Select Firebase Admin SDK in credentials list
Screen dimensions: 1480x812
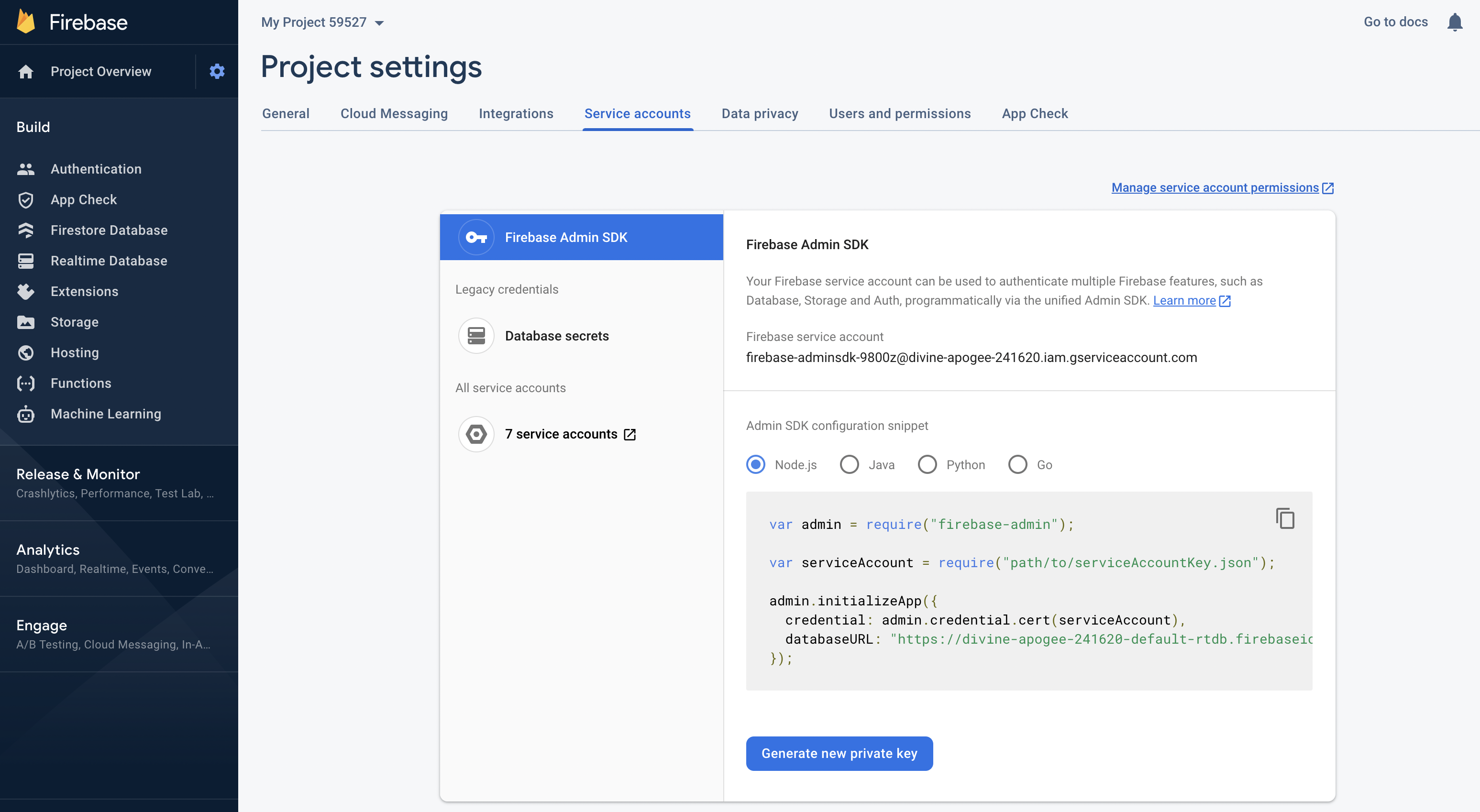point(581,237)
